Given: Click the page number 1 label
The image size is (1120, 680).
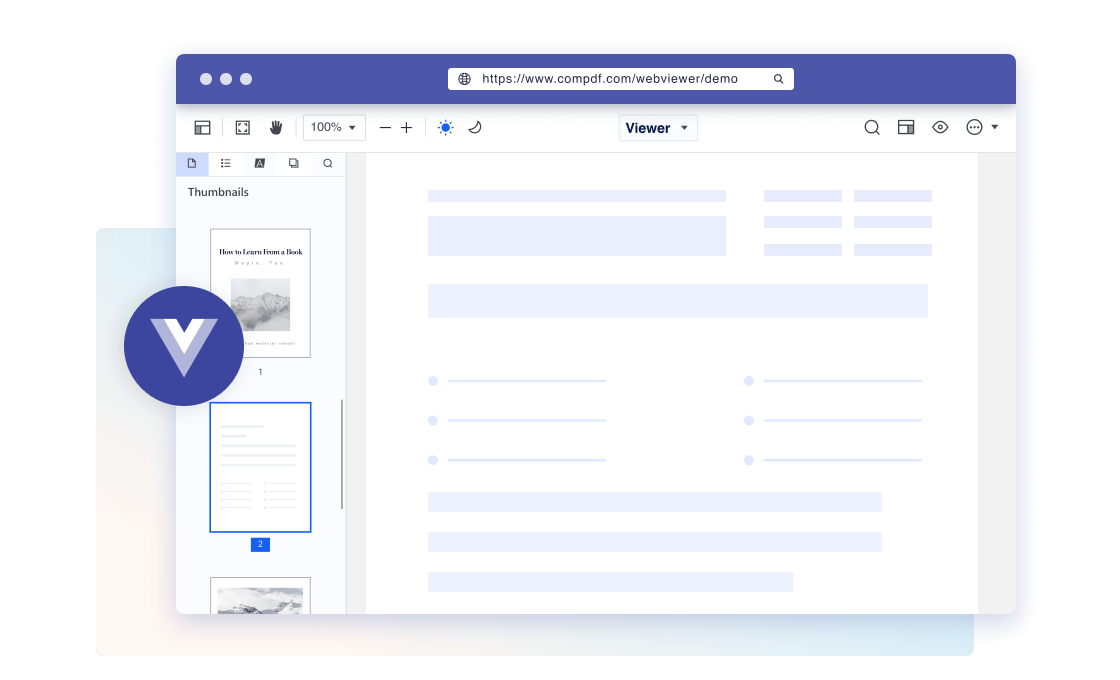Looking at the screenshot, I should pyautogui.click(x=260, y=372).
